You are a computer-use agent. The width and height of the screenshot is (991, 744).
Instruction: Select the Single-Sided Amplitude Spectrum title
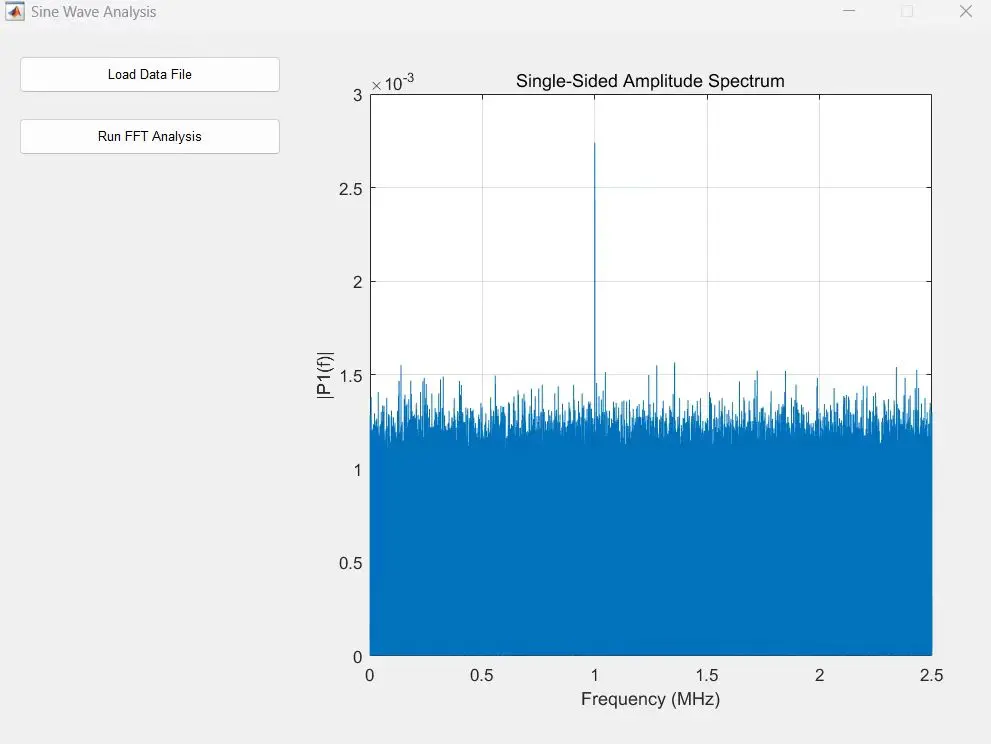[650, 81]
